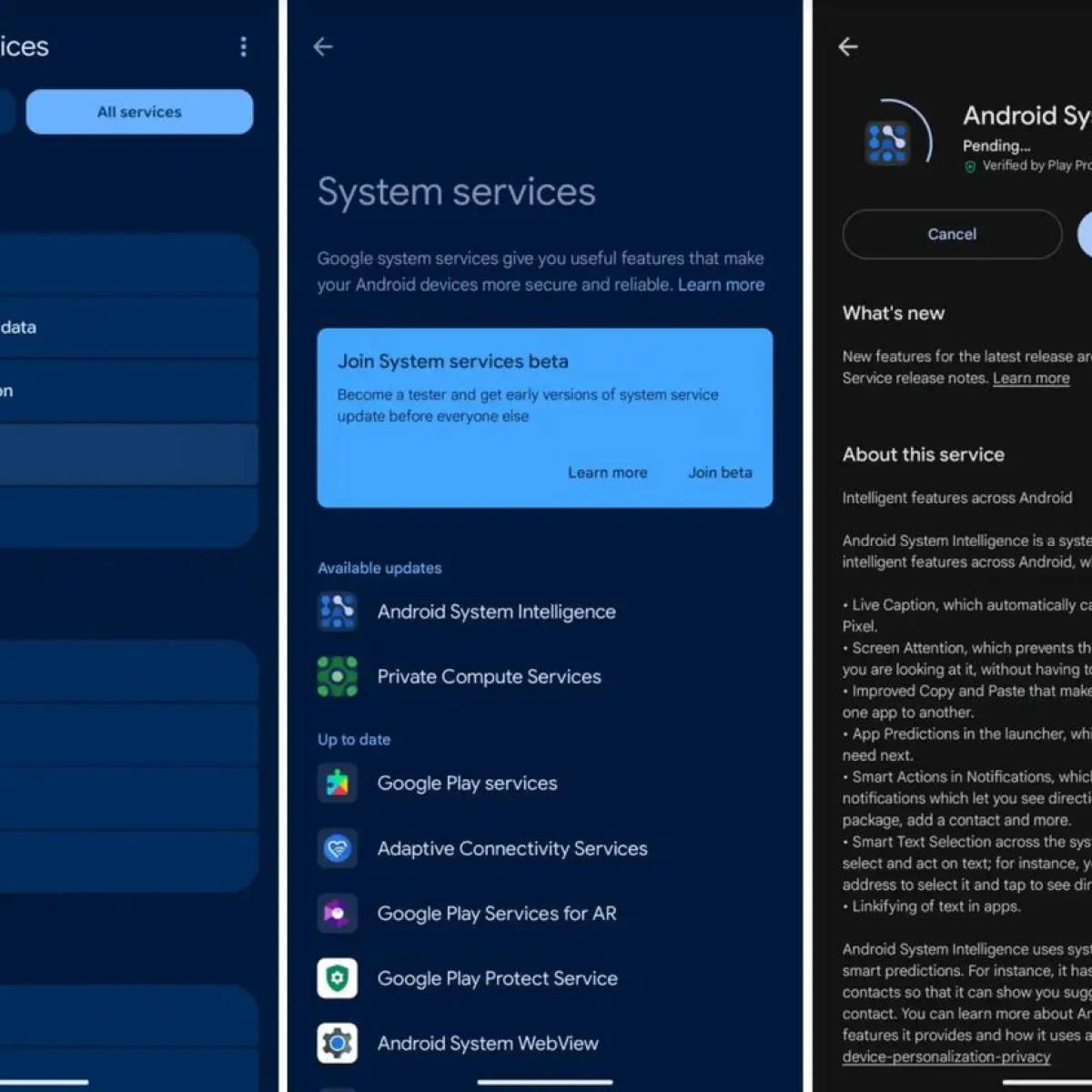Tap the Up to date section label

pos(354,740)
